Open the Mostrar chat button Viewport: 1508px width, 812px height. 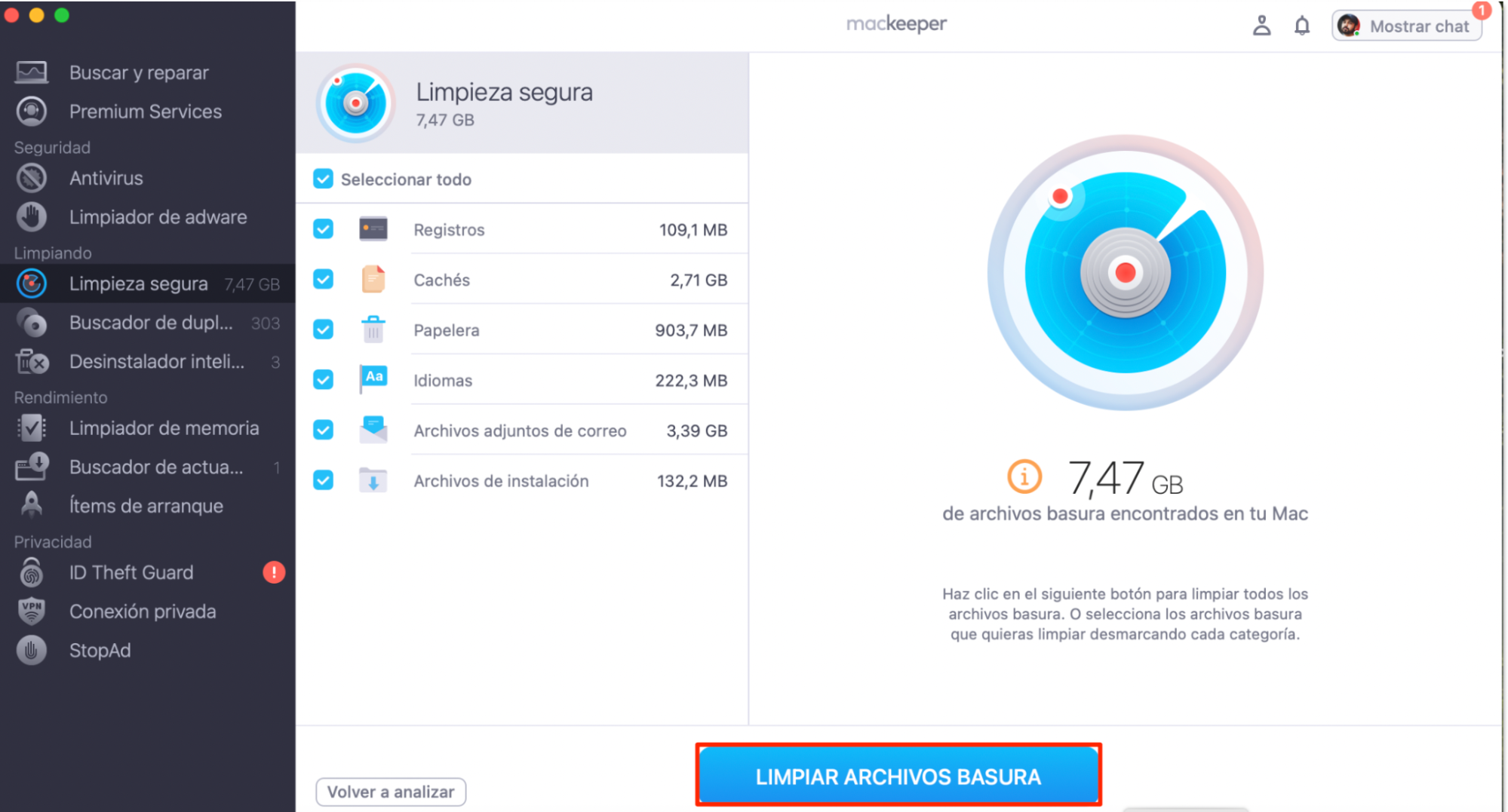click(1407, 26)
